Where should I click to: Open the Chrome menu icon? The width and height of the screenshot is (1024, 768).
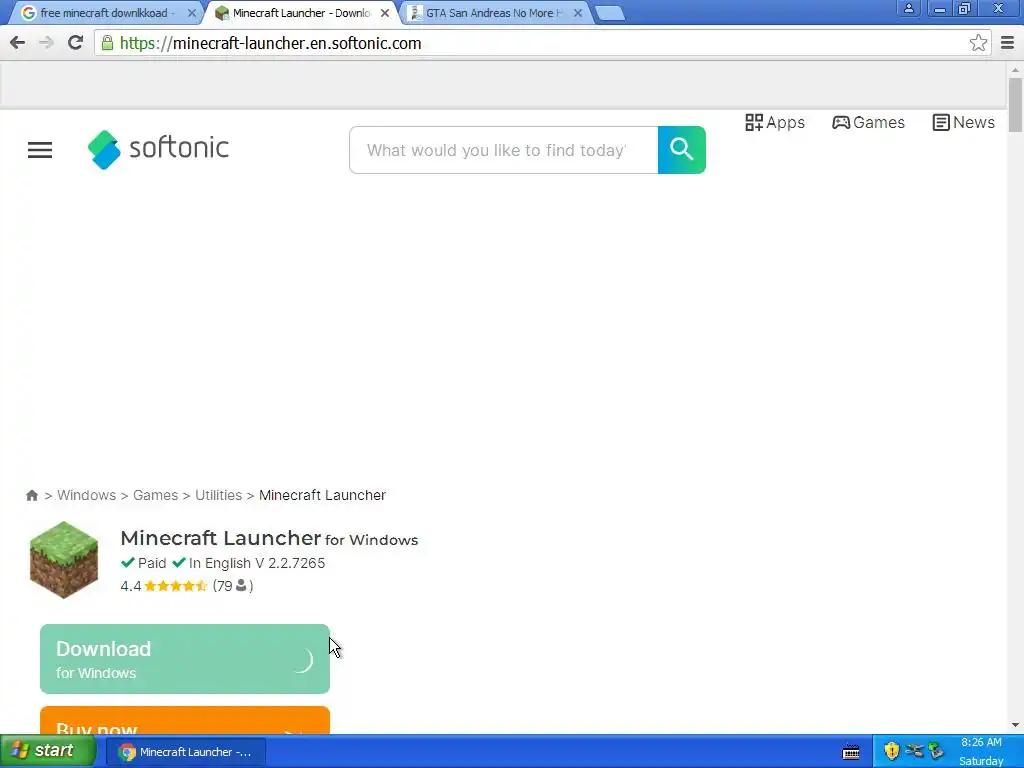pyautogui.click(x=1008, y=43)
